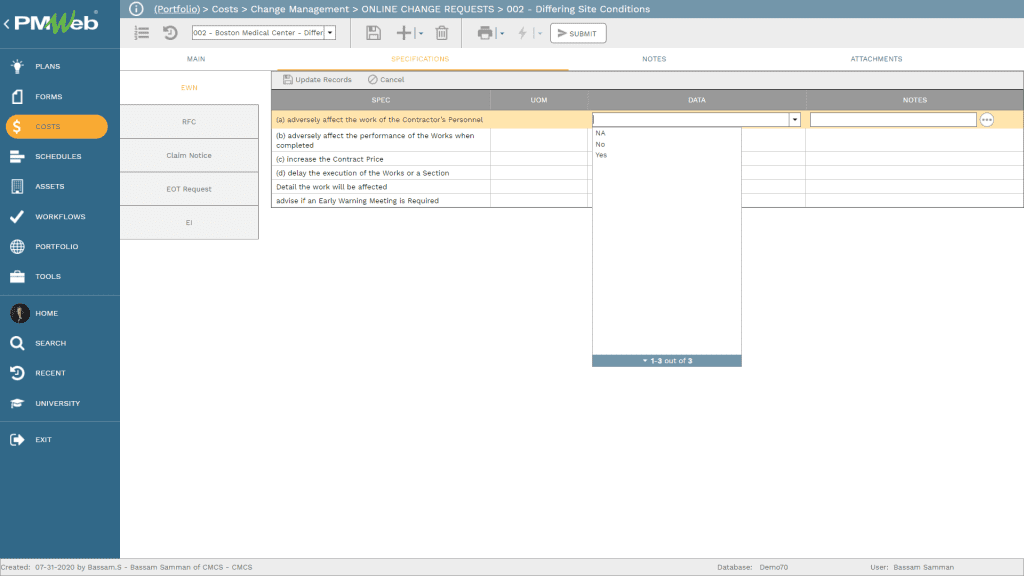Image resolution: width=1024 pixels, height=576 pixels.
Task: Select 'Yes' from the dropdown list
Action: (601, 155)
